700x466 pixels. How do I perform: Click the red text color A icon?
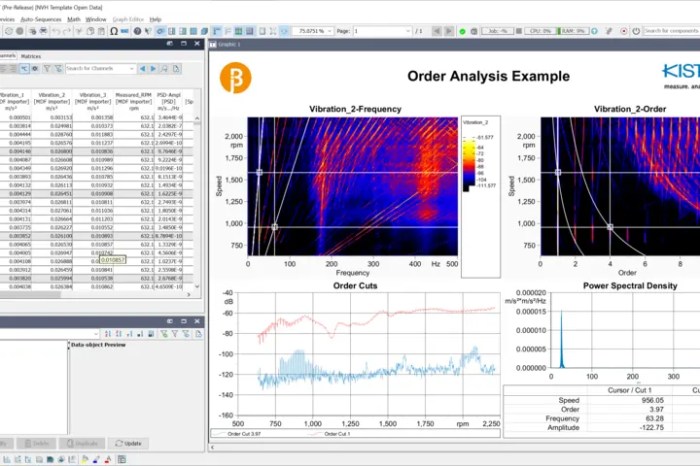[x=108, y=459]
